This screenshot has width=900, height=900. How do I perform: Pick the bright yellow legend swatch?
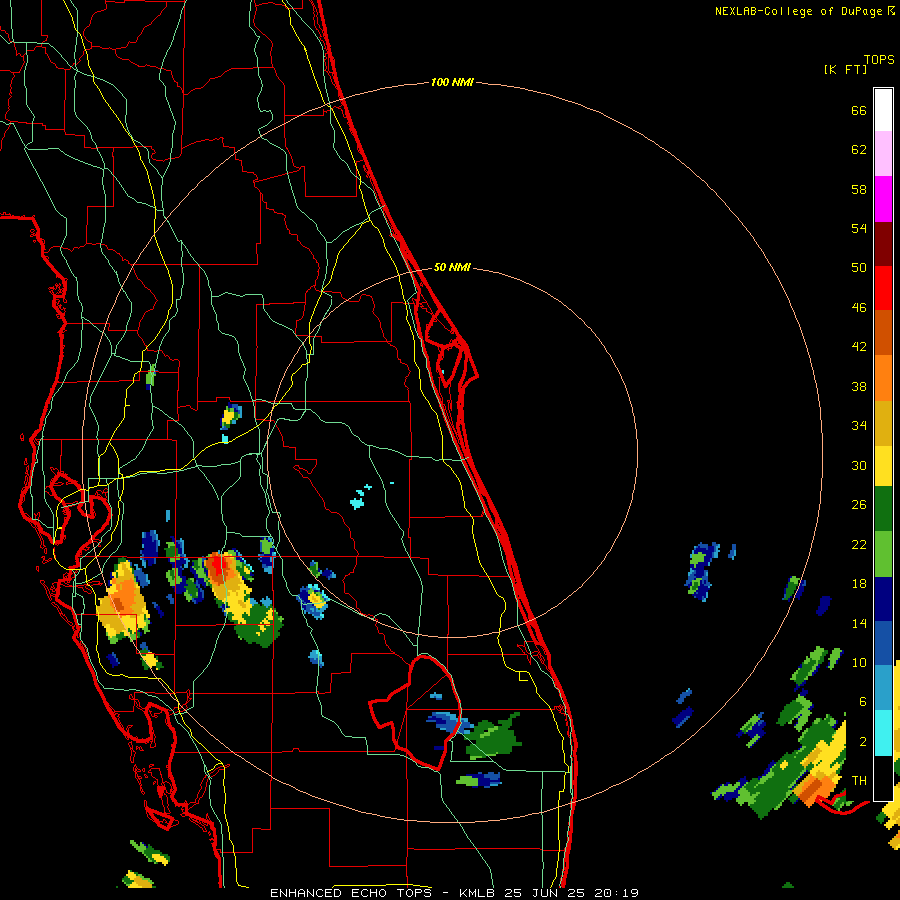(x=883, y=465)
